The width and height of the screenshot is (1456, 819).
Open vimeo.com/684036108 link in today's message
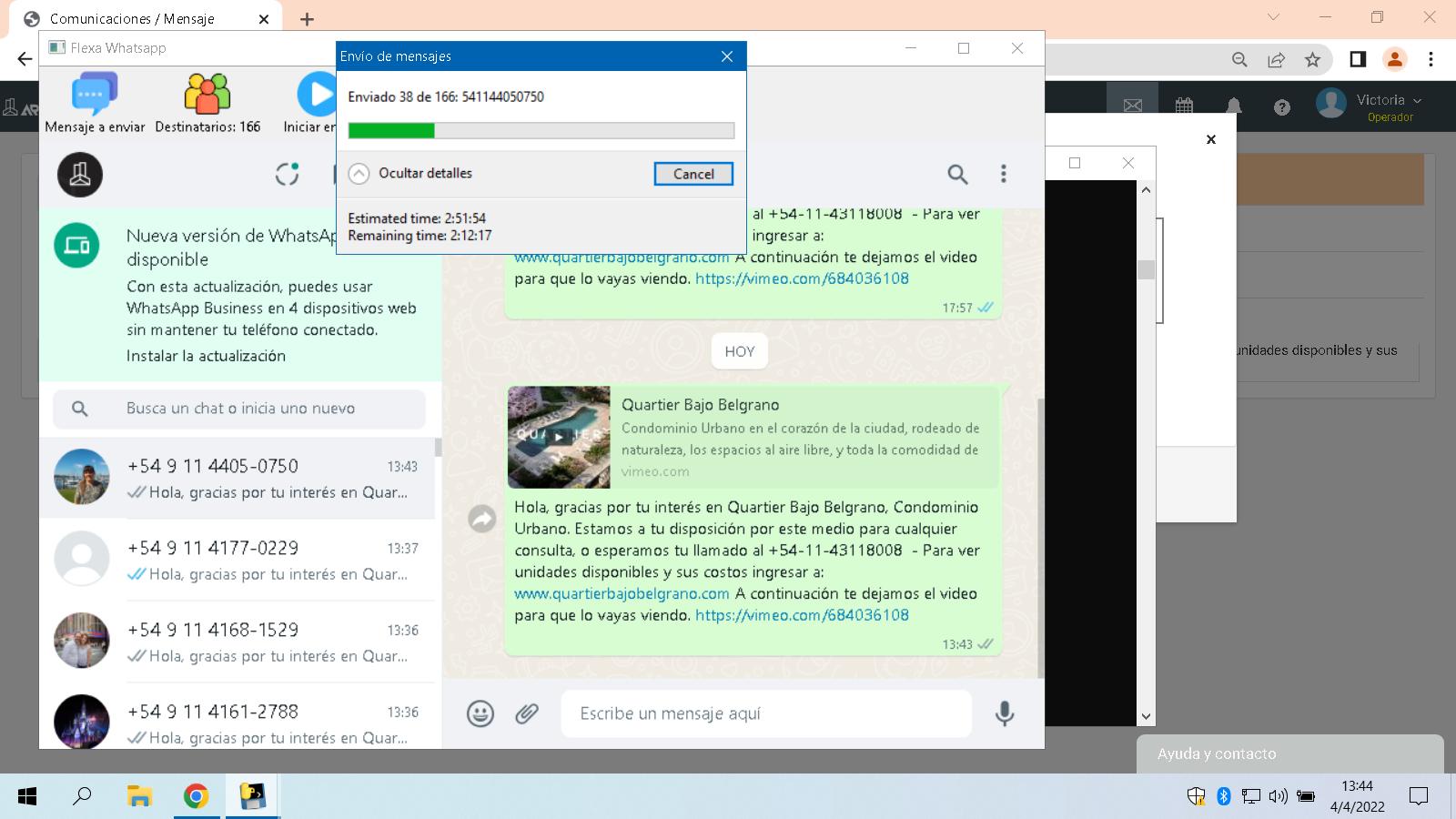coord(802,615)
